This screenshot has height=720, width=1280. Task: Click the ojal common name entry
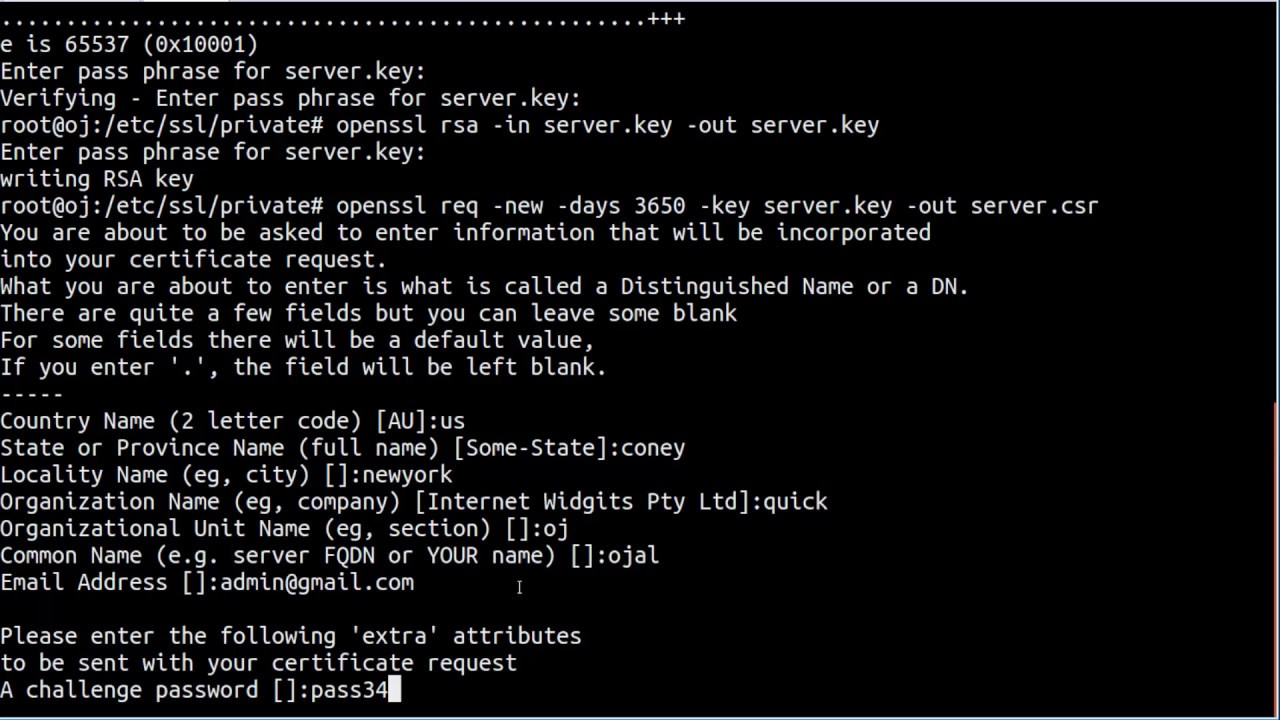click(633, 555)
